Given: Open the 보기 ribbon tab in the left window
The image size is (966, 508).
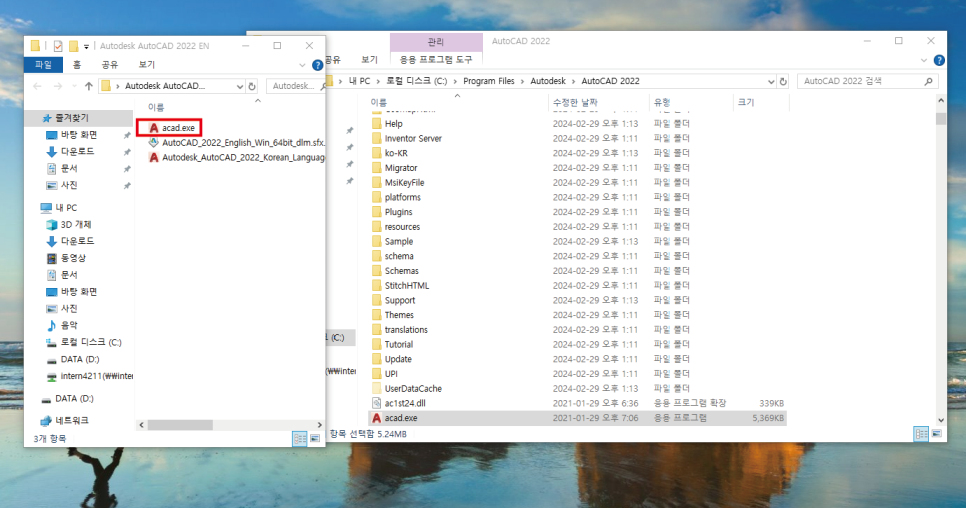Looking at the screenshot, I should (x=147, y=64).
